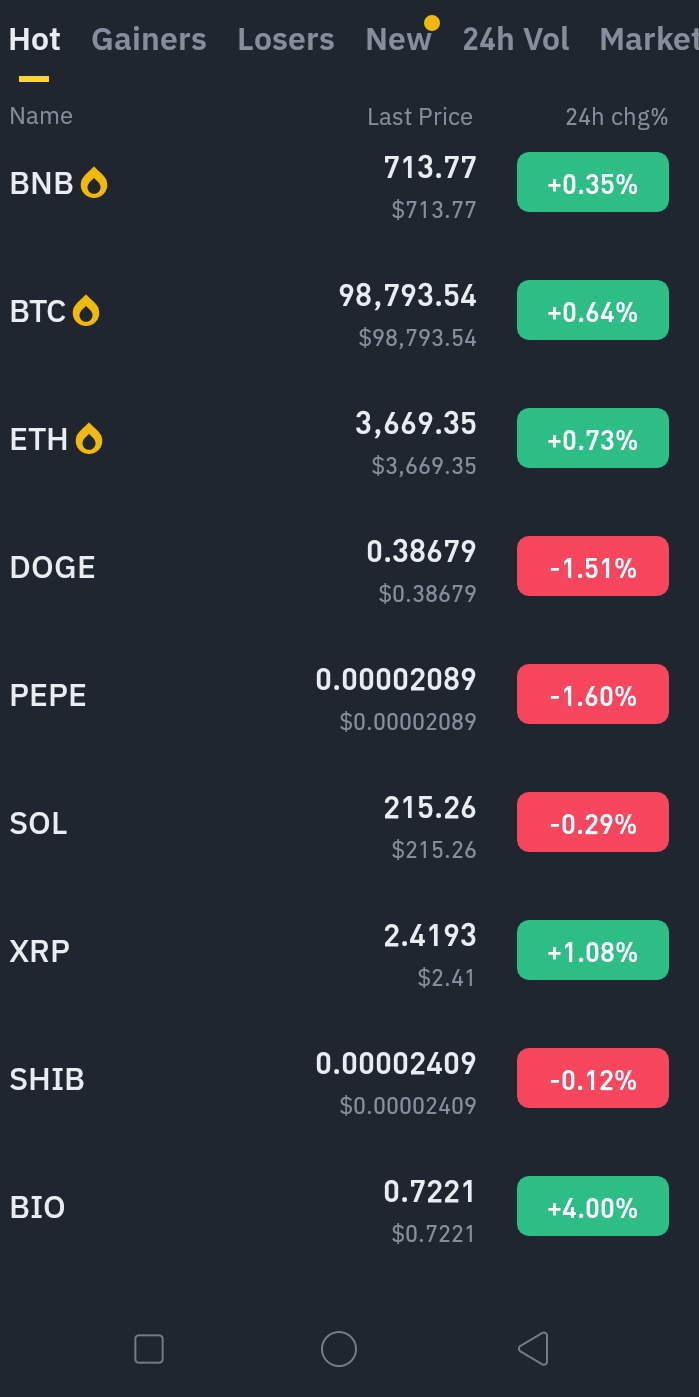699x1397 pixels.
Task: Tap XRP's +1.08% green change badge
Action: pyautogui.click(x=592, y=951)
